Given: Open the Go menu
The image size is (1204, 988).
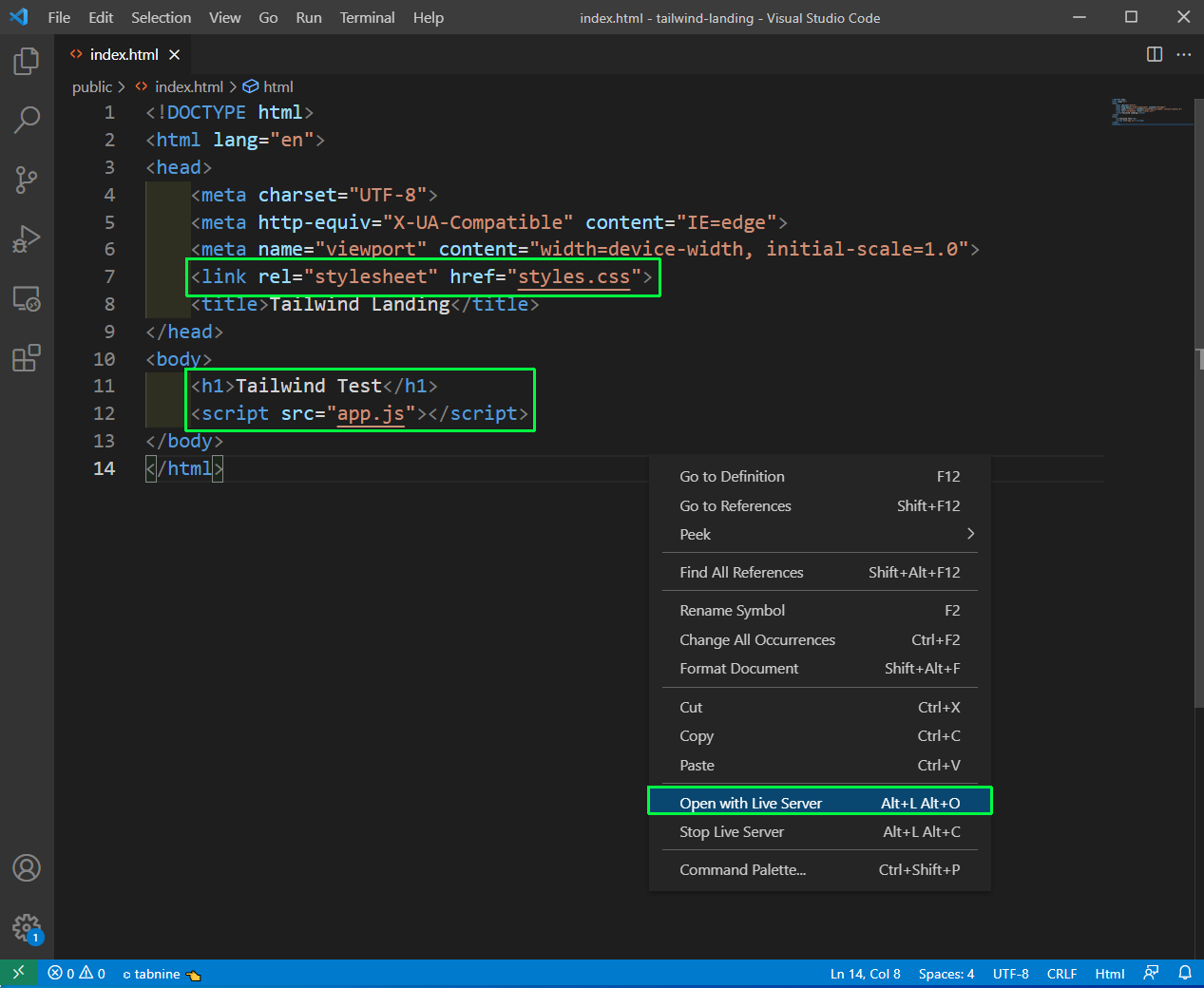Looking at the screenshot, I should (268, 17).
